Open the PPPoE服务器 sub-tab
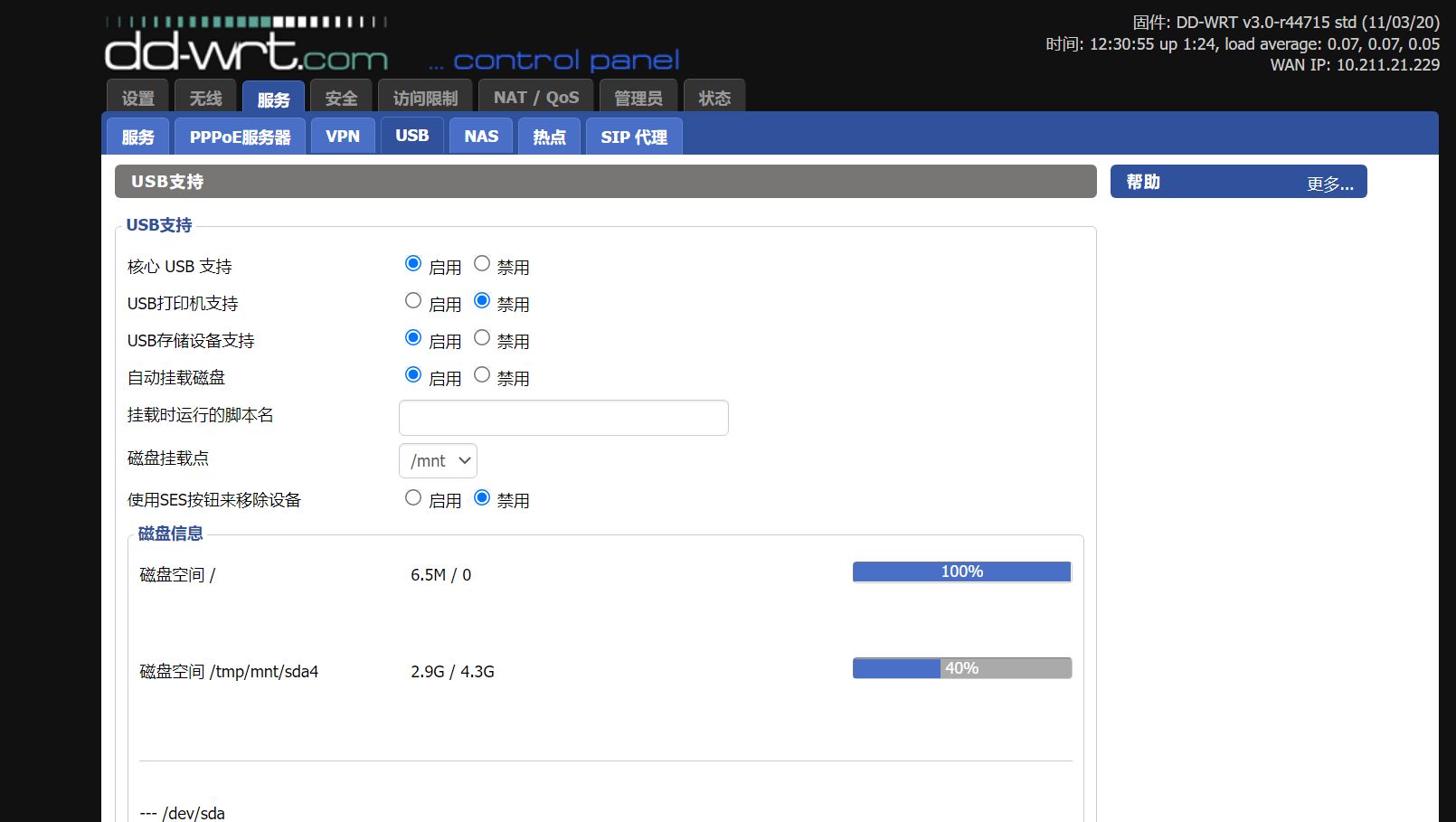This screenshot has width=1456, height=822. (240, 137)
